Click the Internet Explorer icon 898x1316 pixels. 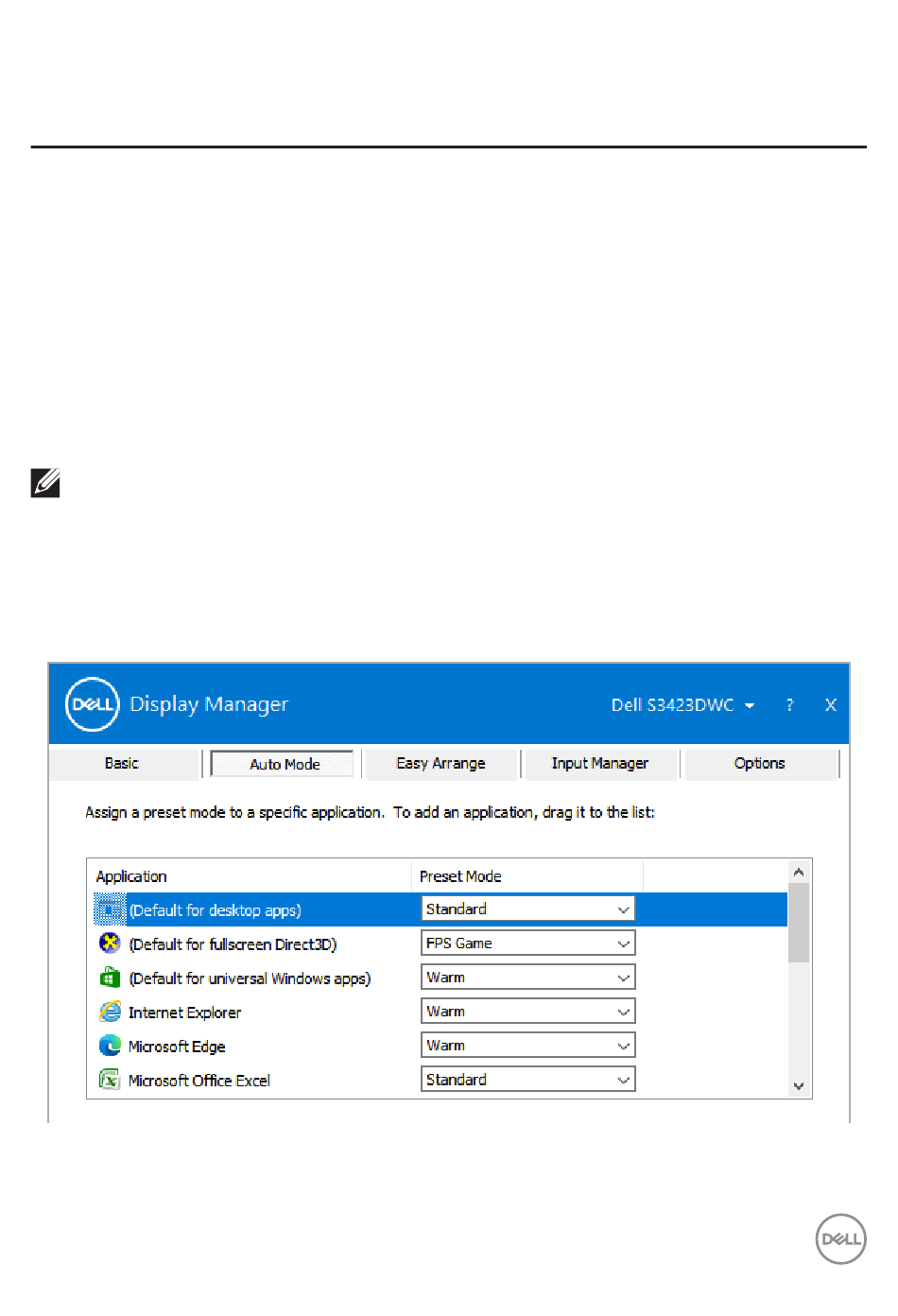[110, 1012]
